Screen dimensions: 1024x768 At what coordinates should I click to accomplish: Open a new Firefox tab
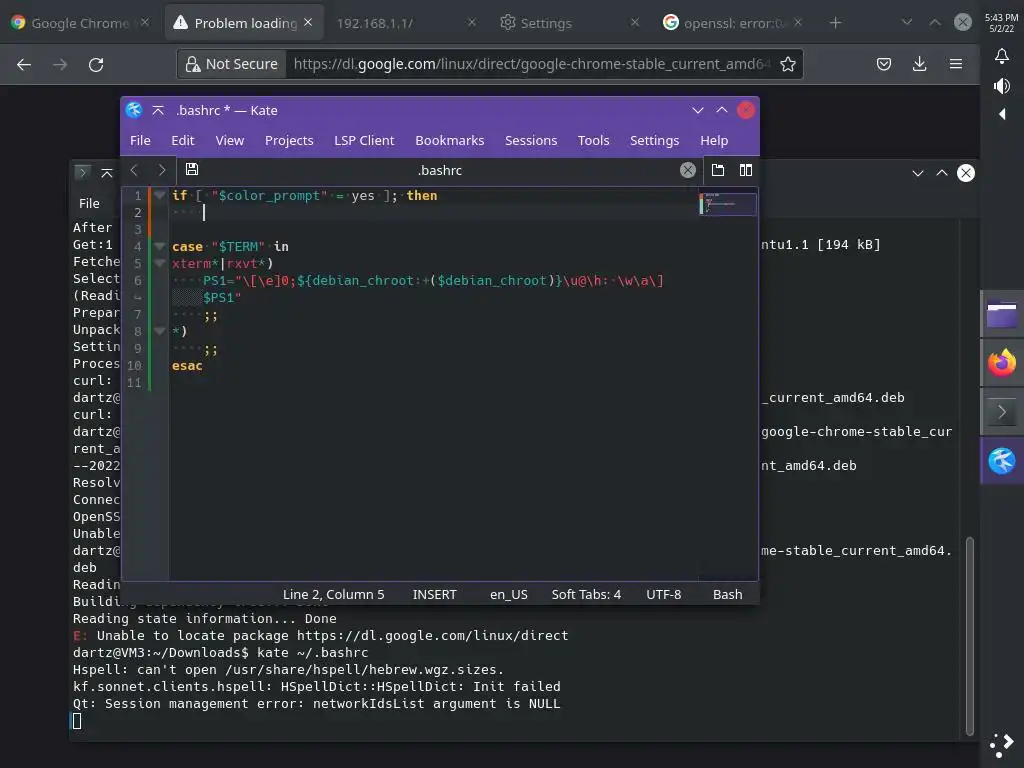click(835, 23)
